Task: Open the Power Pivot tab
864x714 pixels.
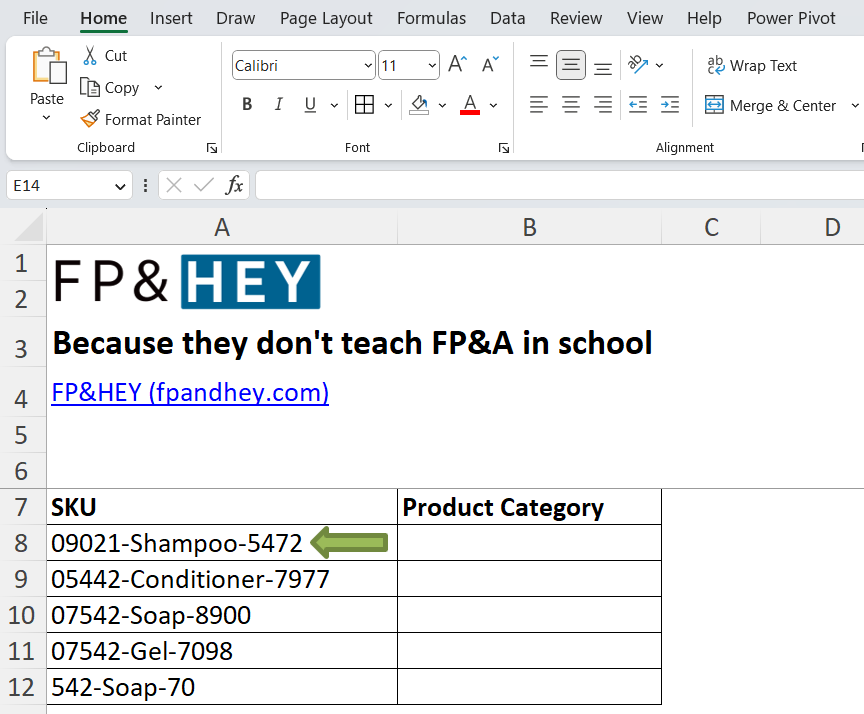Action: (791, 18)
